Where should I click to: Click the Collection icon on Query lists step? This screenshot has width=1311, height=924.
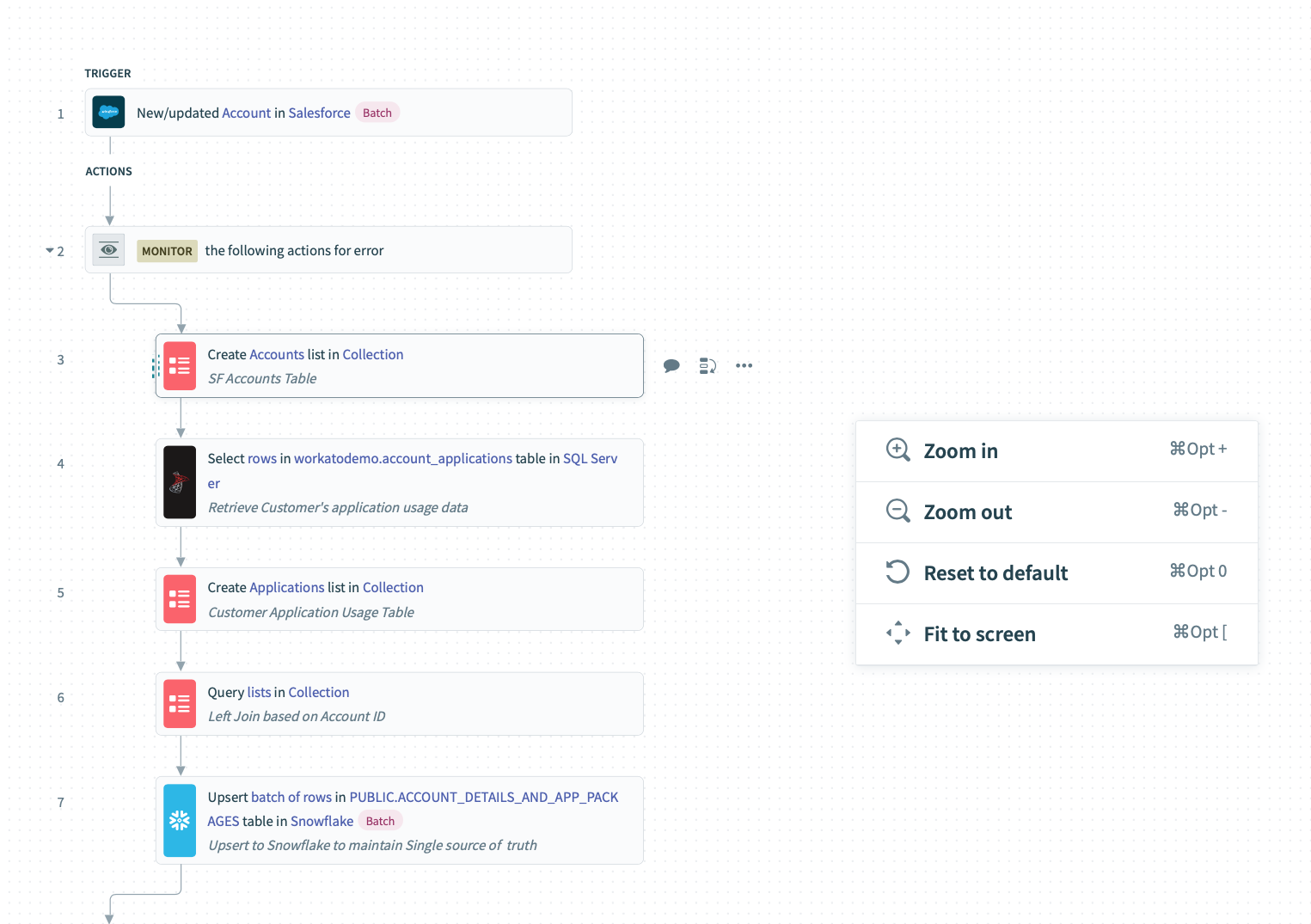click(x=180, y=704)
